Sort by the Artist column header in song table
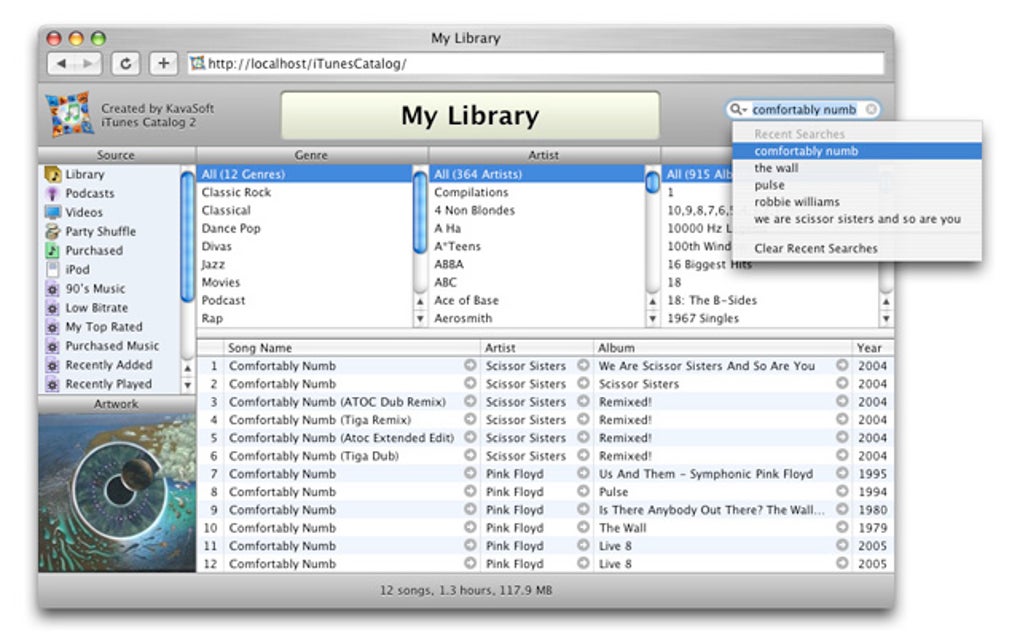 click(x=537, y=348)
